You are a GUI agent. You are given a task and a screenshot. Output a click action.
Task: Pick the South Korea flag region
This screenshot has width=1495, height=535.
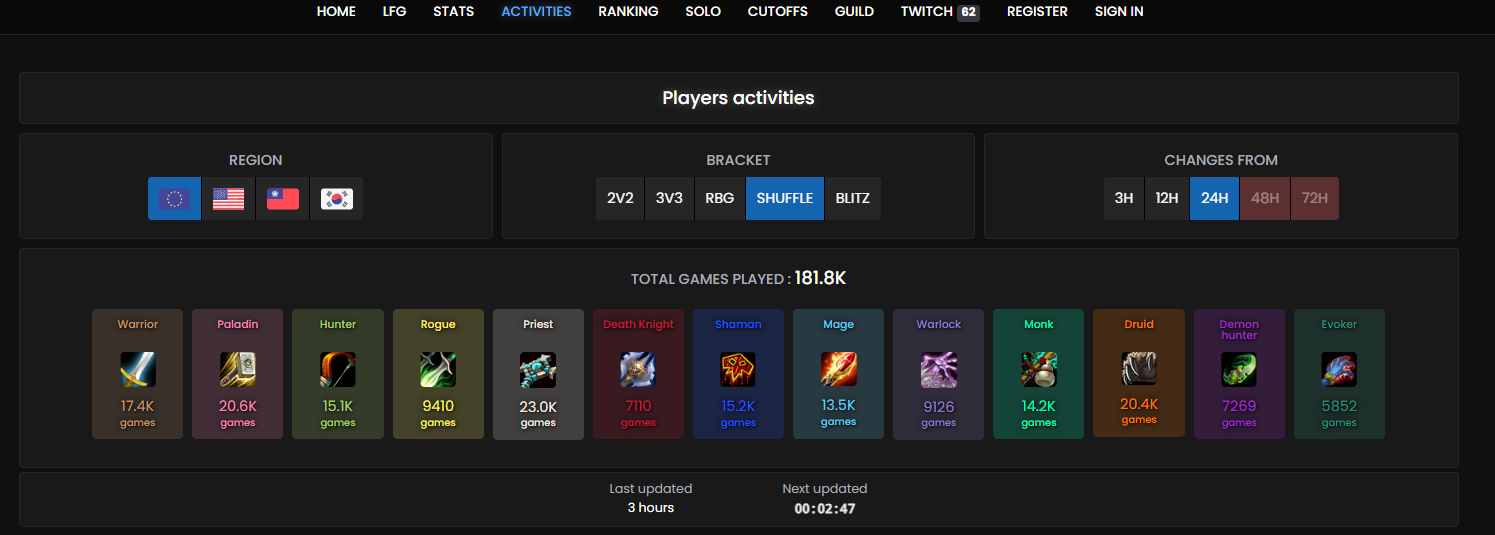[x=337, y=199]
